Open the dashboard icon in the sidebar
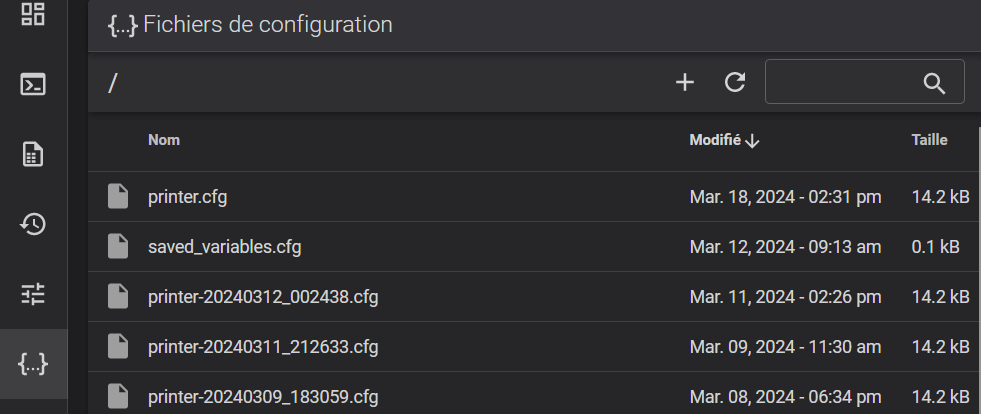Screen dimensions: 981x414 tap(33, 14)
